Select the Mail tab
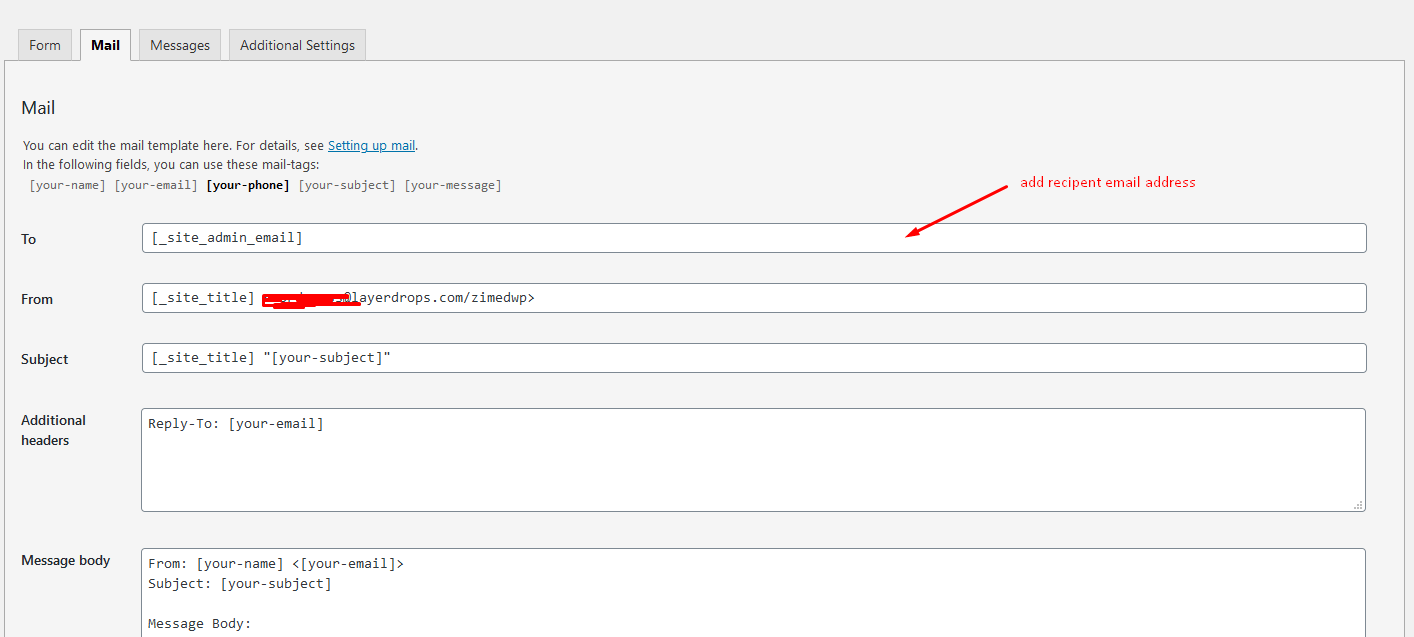The height and width of the screenshot is (637, 1414). click(x=105, y=45)
